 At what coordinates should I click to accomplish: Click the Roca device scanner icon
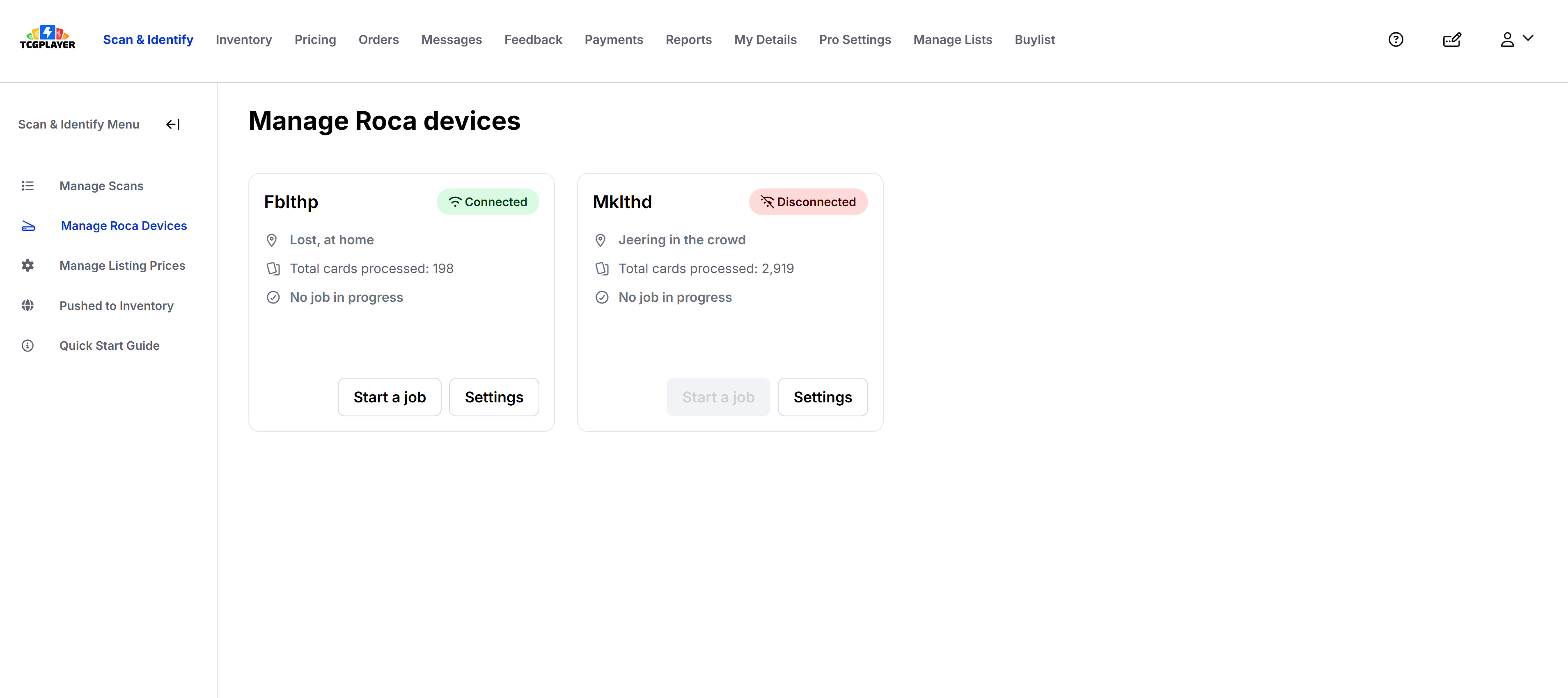point(29,226)
